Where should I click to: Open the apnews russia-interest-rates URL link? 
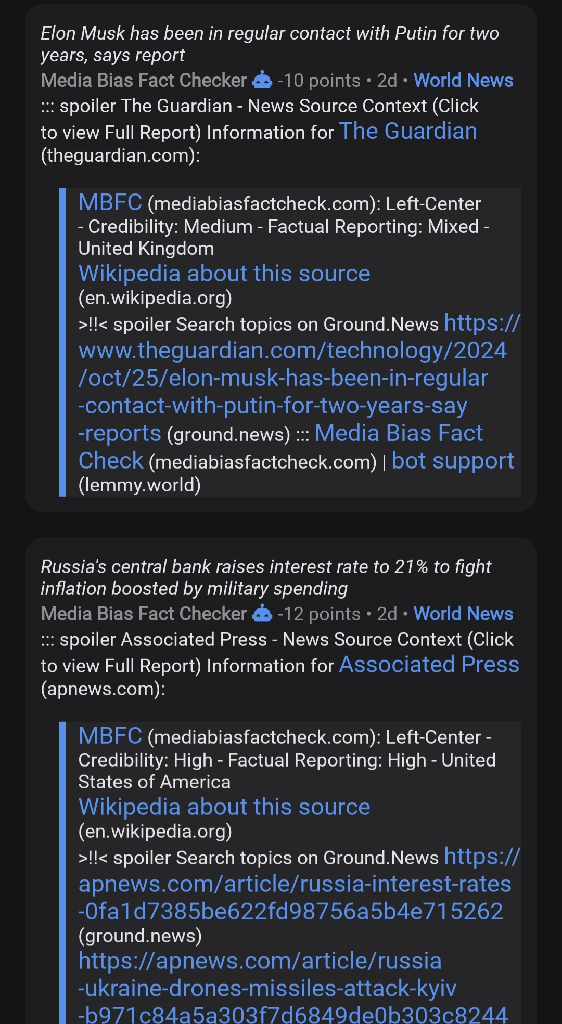tap(299, 883)
